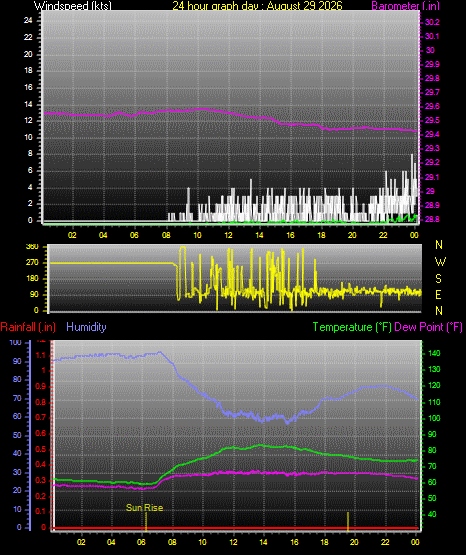The width and height of the screenshot is (466, 555).
Task: Click the 270 value on the direction axis
Action: [x=33, y=263]
